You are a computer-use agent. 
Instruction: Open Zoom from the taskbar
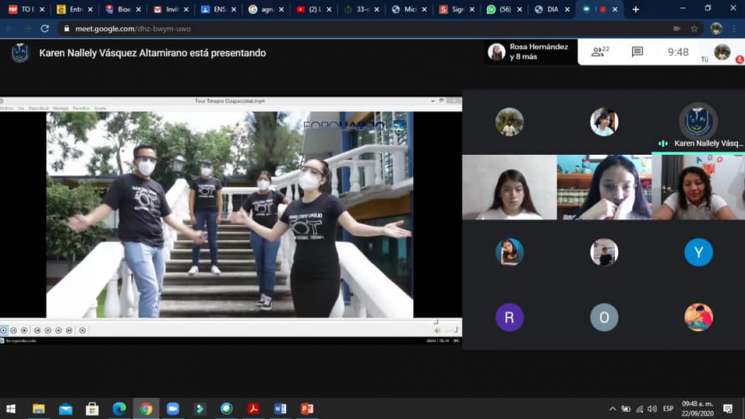point(172,409)
